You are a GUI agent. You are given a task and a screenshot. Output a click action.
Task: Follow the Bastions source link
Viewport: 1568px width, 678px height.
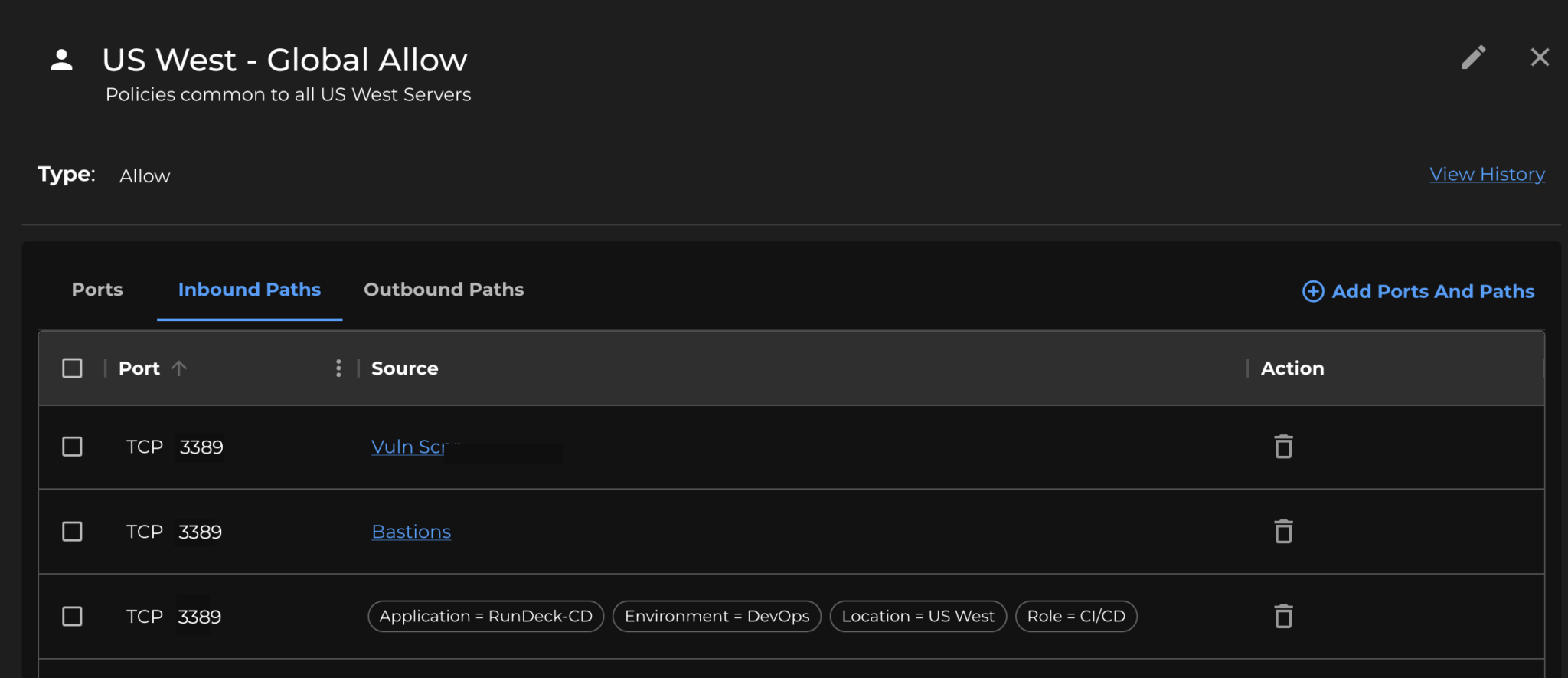click(x=411, y=532)
